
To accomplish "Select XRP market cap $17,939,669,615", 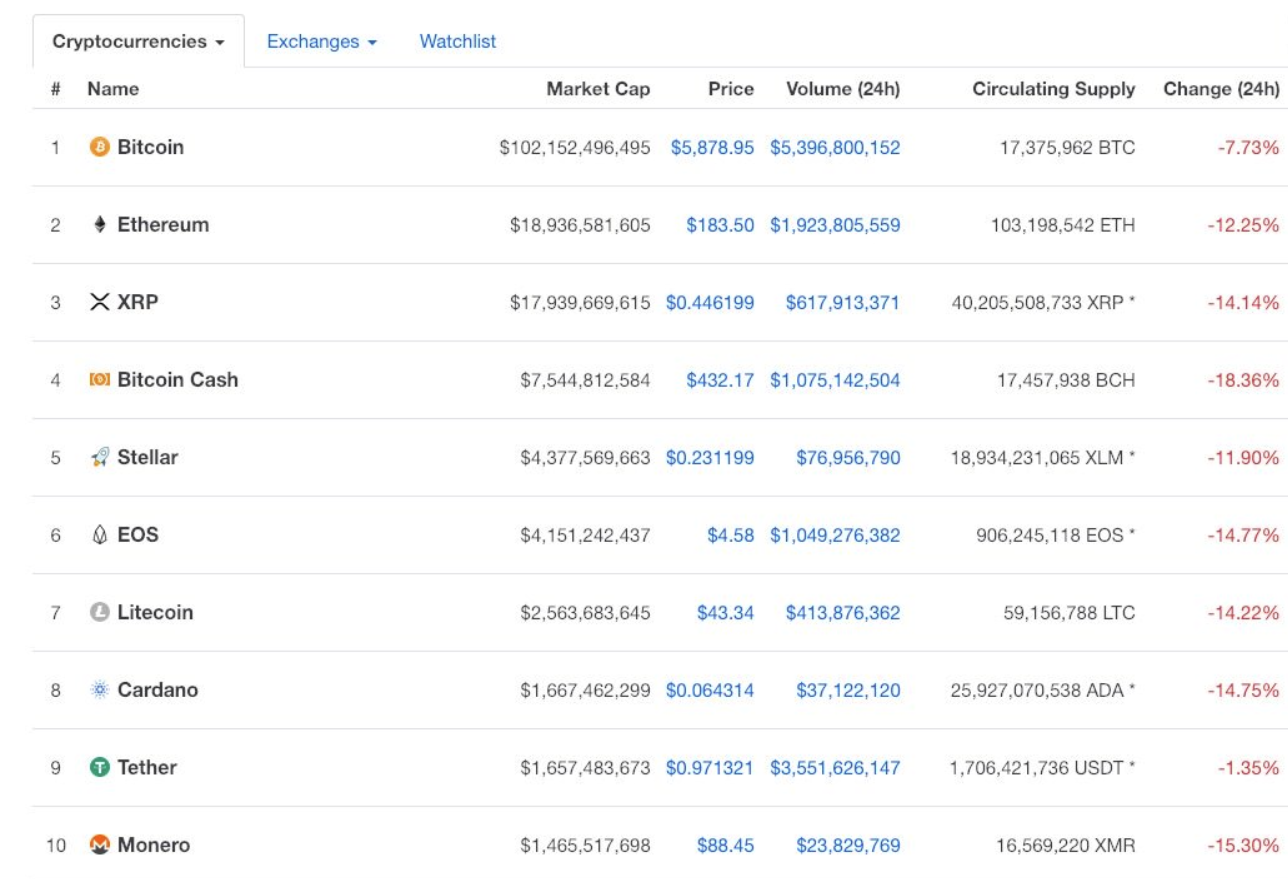I will (x=580, y=303).
